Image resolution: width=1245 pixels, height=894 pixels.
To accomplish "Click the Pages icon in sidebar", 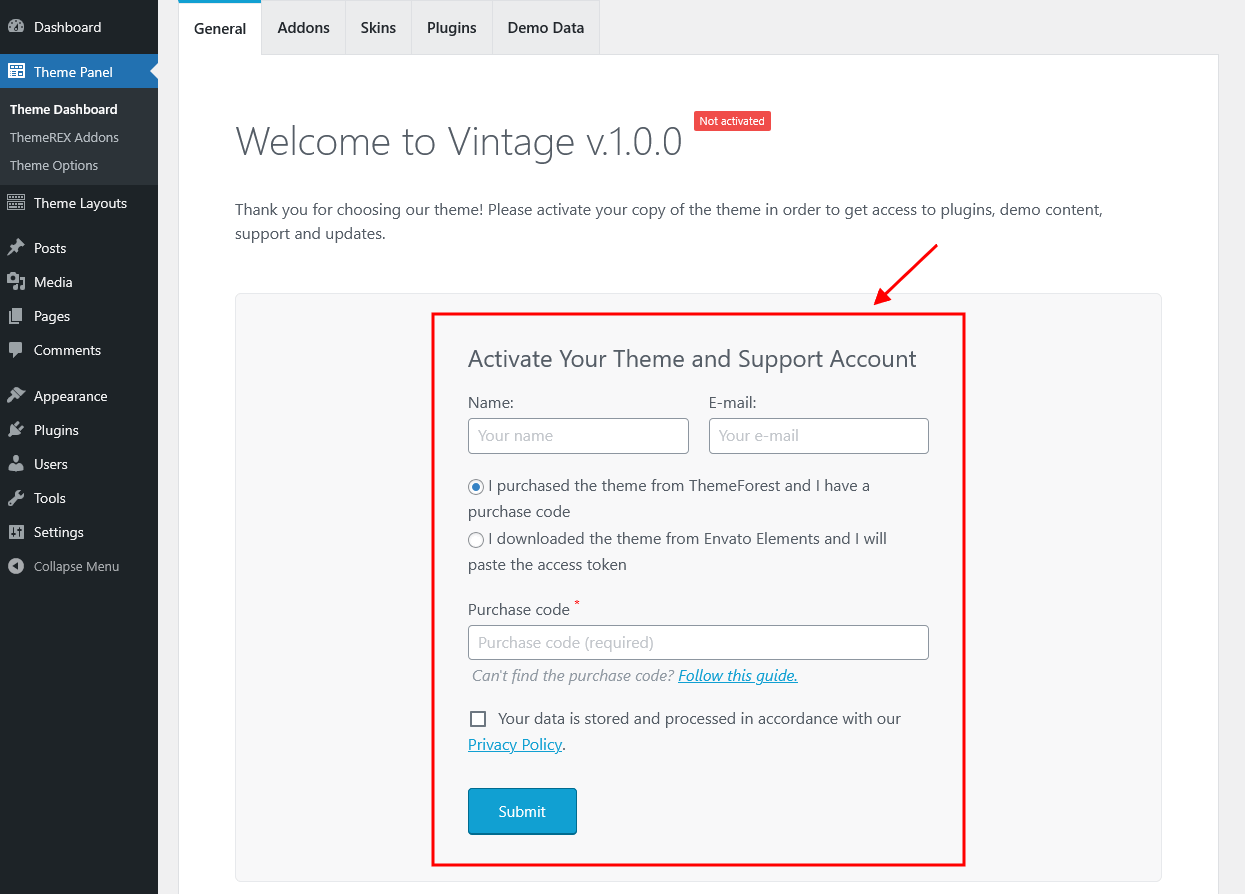I will pyautogui.click(x=16, y=316).
